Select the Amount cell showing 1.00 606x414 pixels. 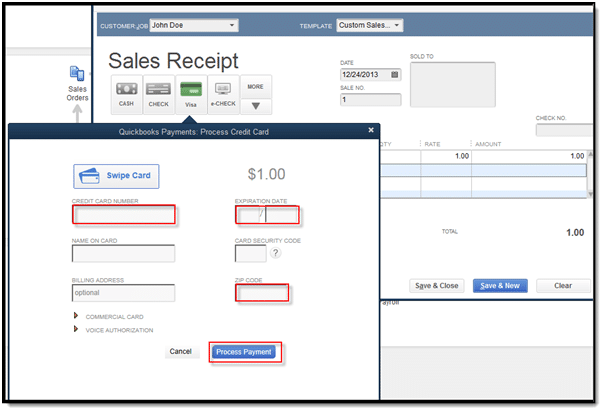[529, 156]
